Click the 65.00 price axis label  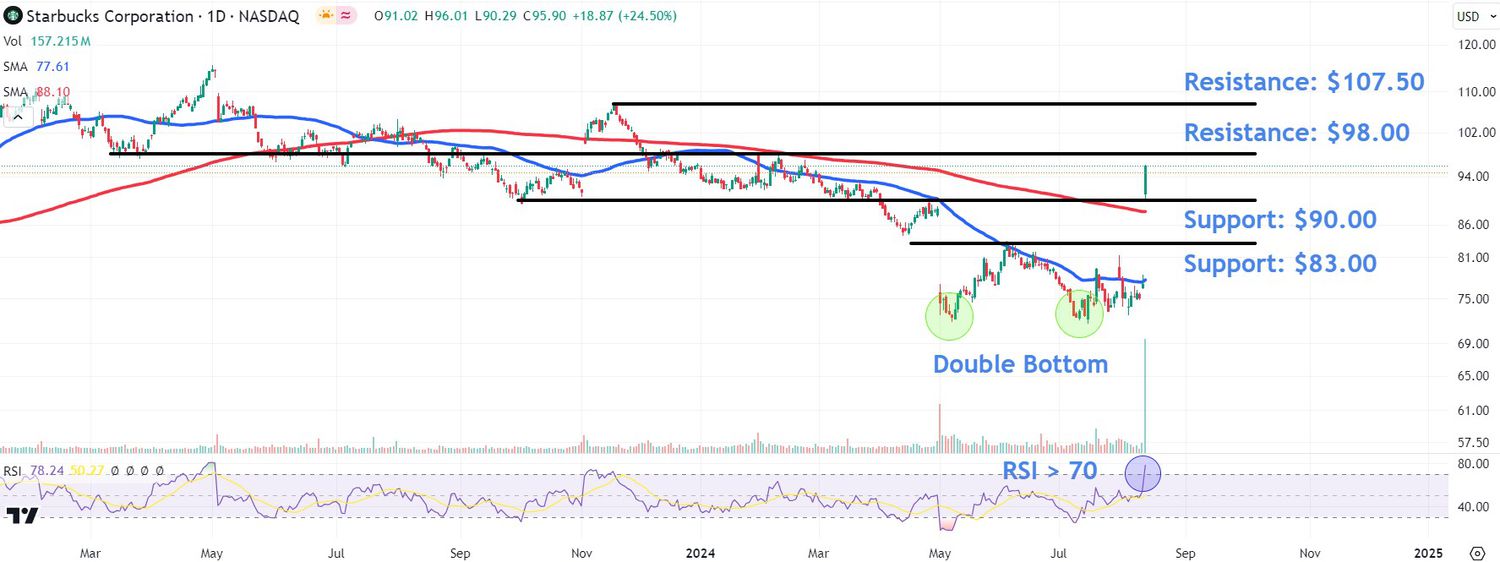pyautogui.click(x=1475, y=375)
